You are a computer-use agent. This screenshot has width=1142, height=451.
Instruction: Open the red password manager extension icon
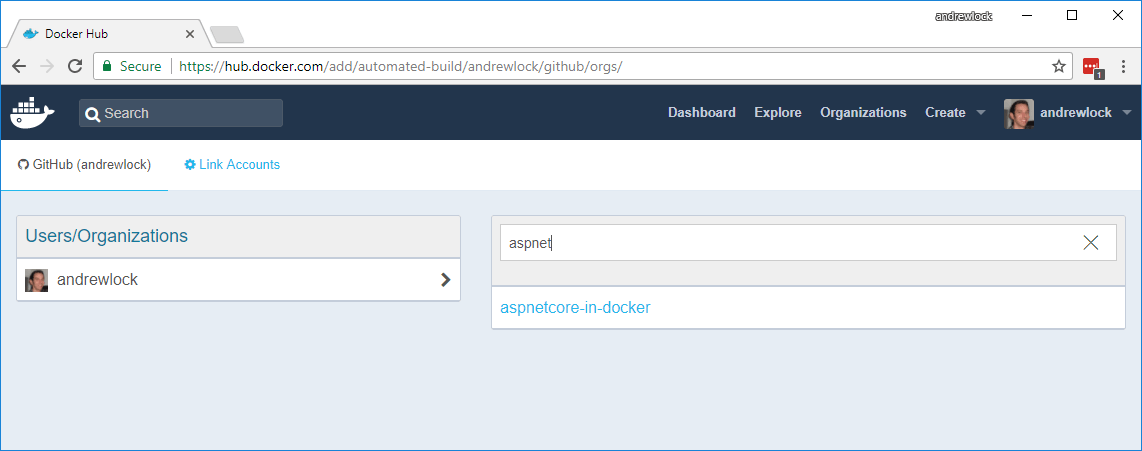[1092, 67]
